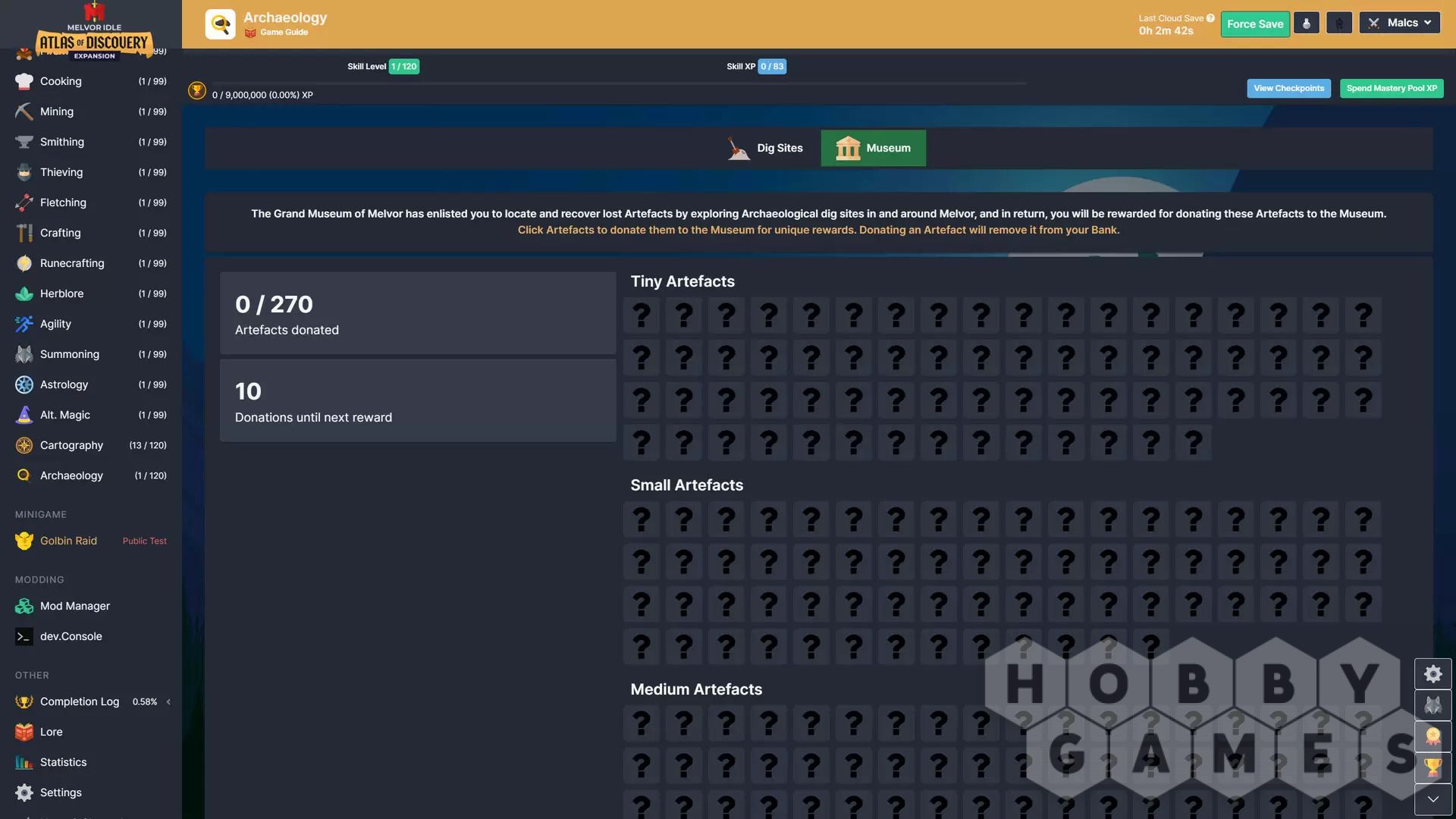The image size is (1456, 819).
Task: Collapse the floating side menu with the chevron
Action: tap(1432, 799)
